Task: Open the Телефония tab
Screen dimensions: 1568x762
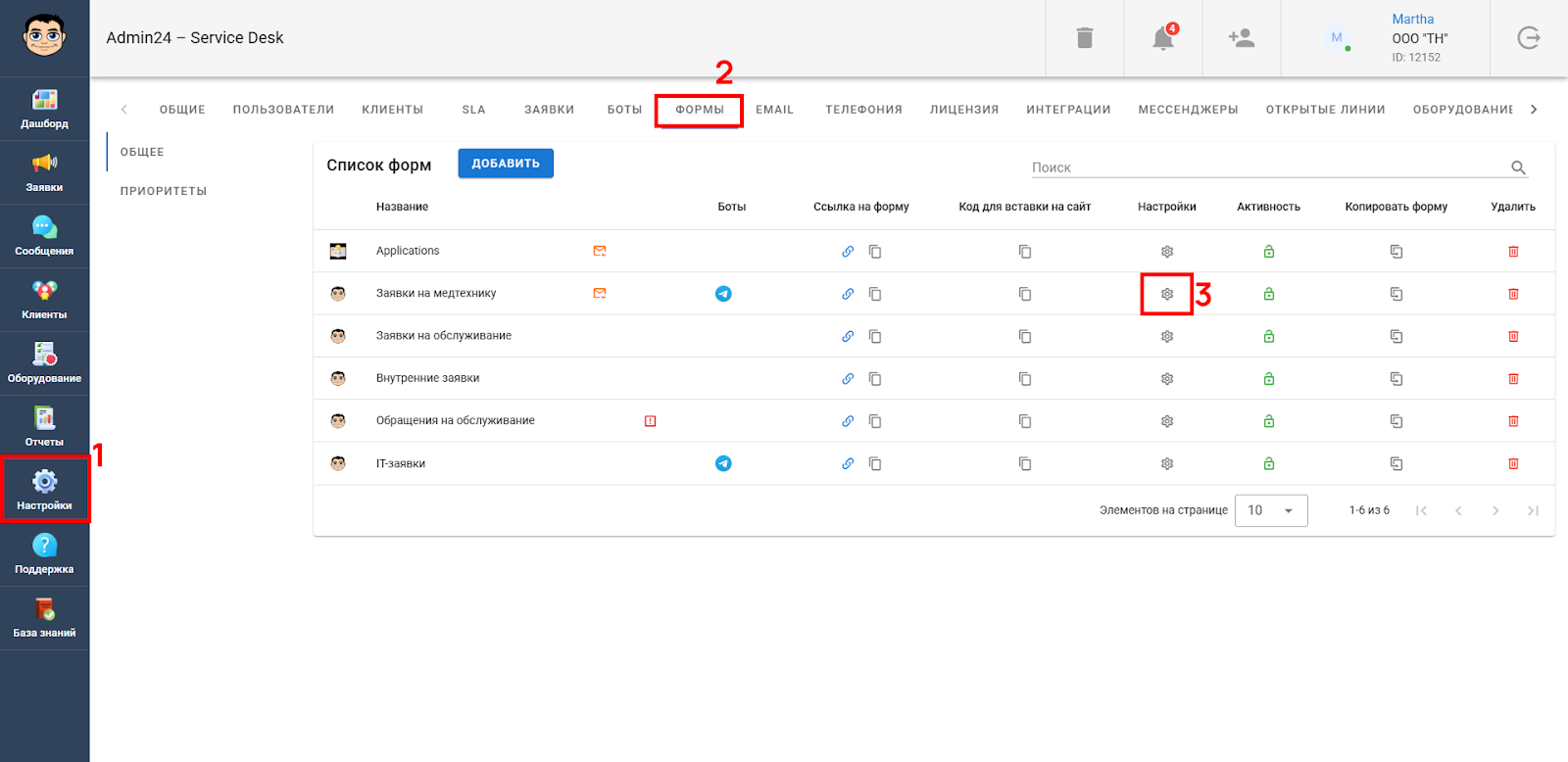Action: click(x=863, y=110)
